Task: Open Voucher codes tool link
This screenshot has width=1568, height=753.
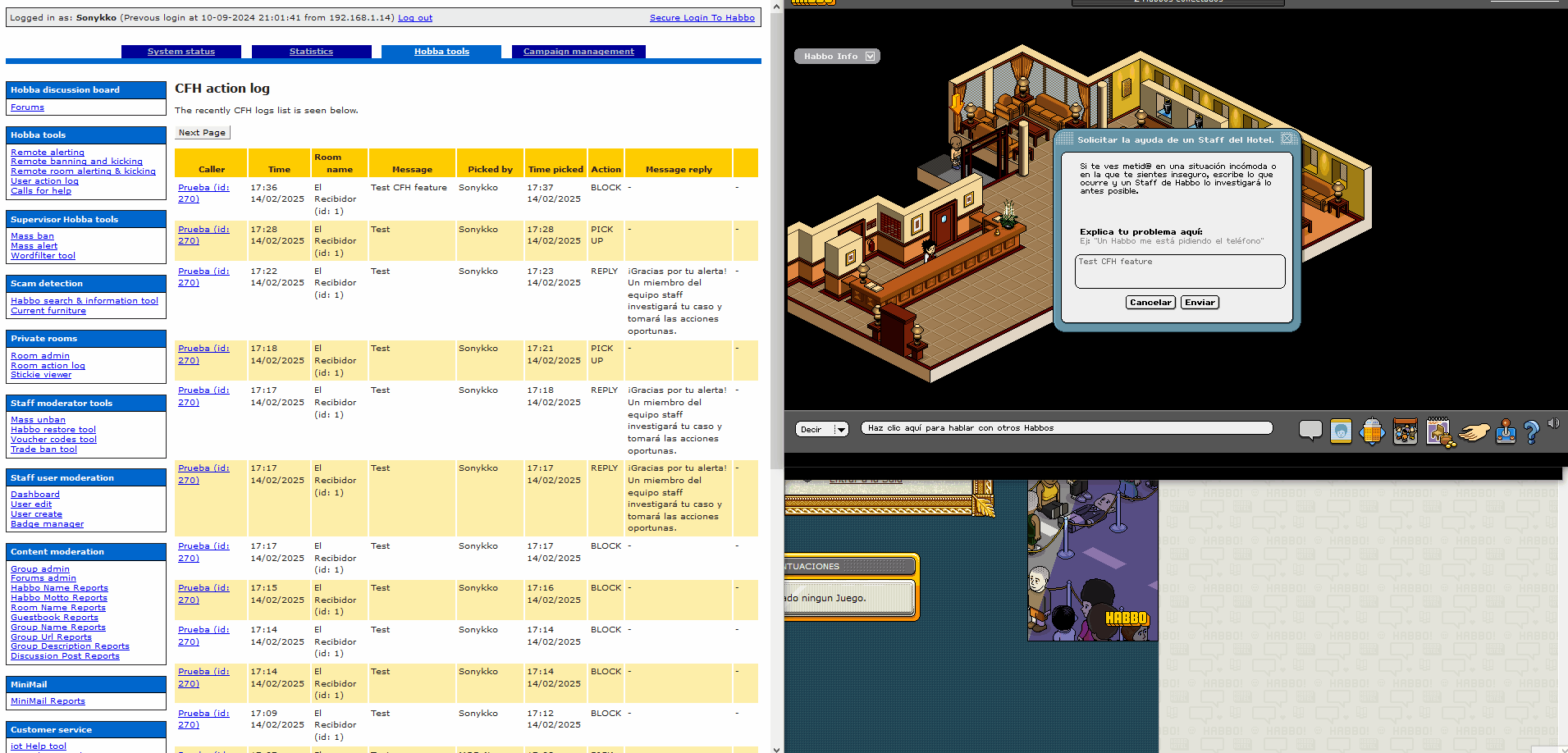Action: [53, 440]
